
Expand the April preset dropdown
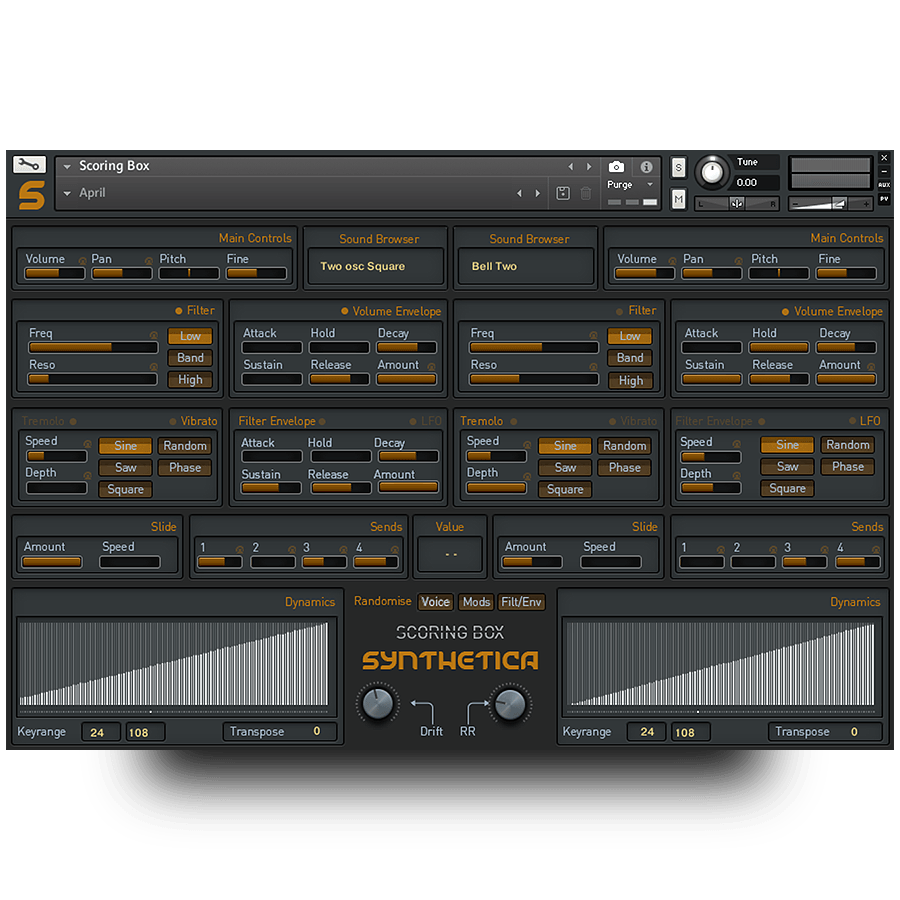[67, 193]
